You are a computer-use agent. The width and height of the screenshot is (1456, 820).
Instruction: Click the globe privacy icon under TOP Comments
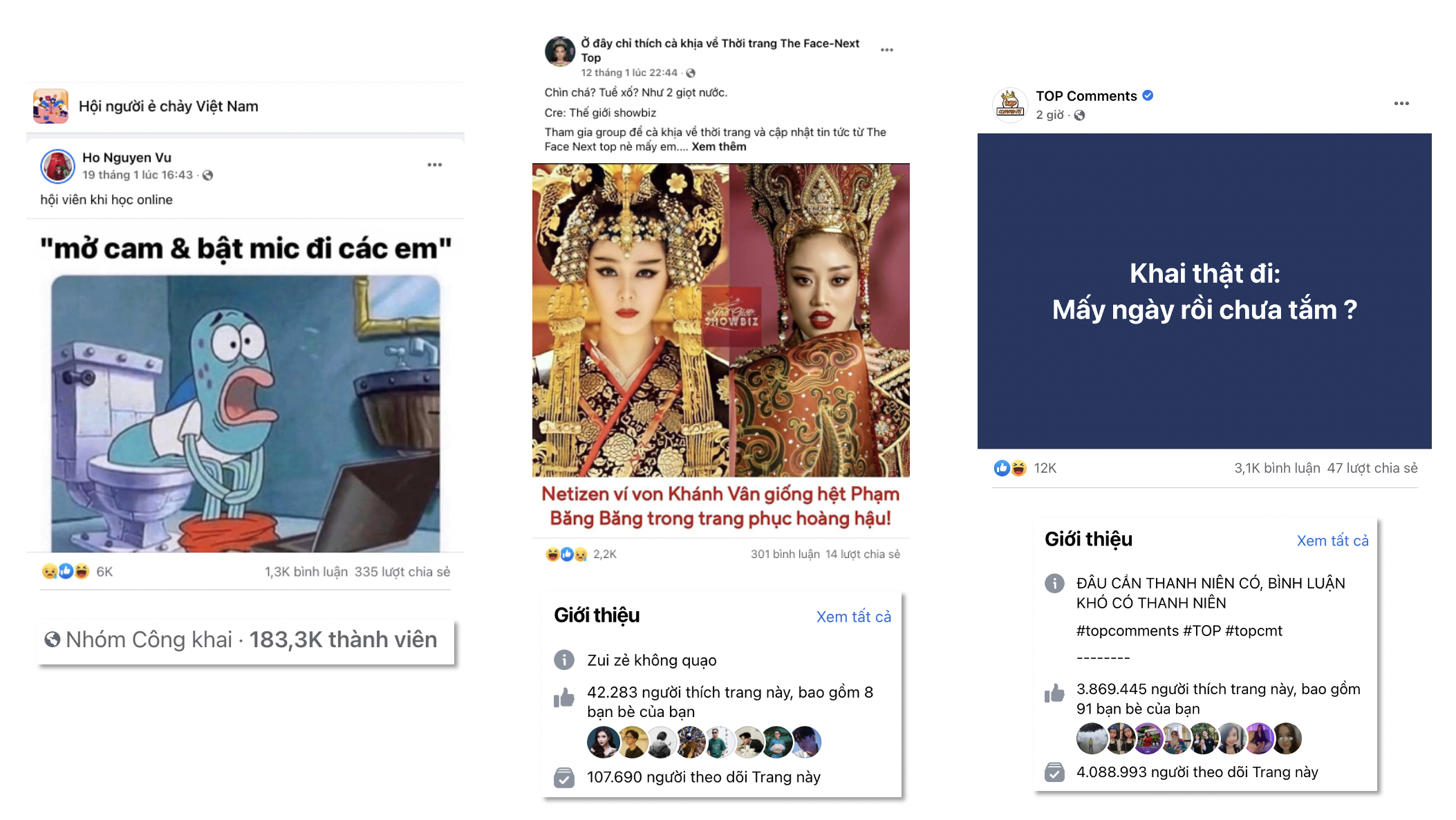1079,115
